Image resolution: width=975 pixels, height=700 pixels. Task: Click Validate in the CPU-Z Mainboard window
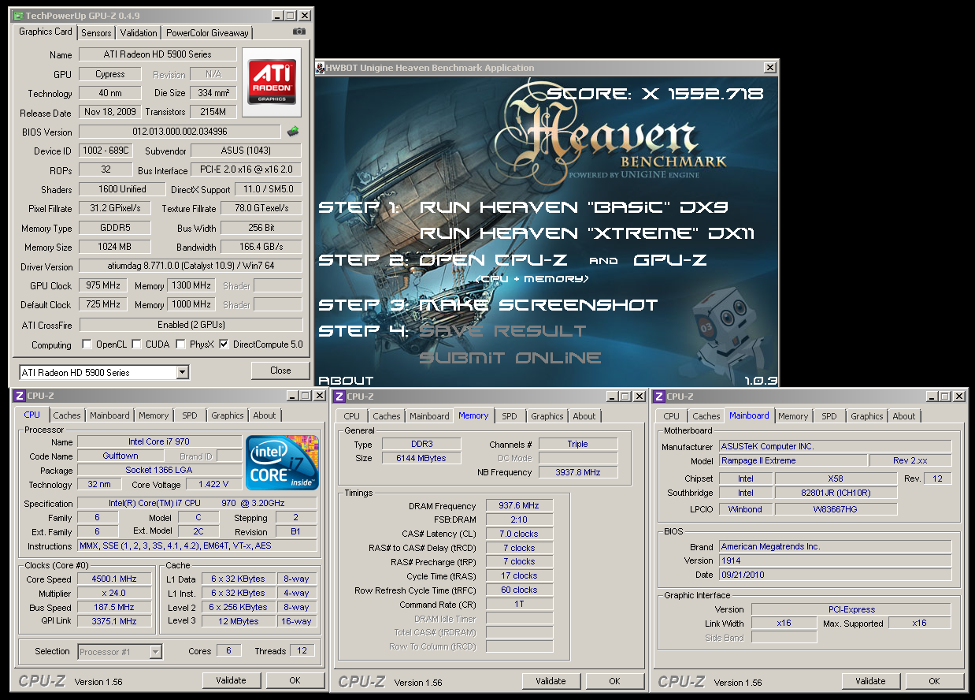(871, 681)
